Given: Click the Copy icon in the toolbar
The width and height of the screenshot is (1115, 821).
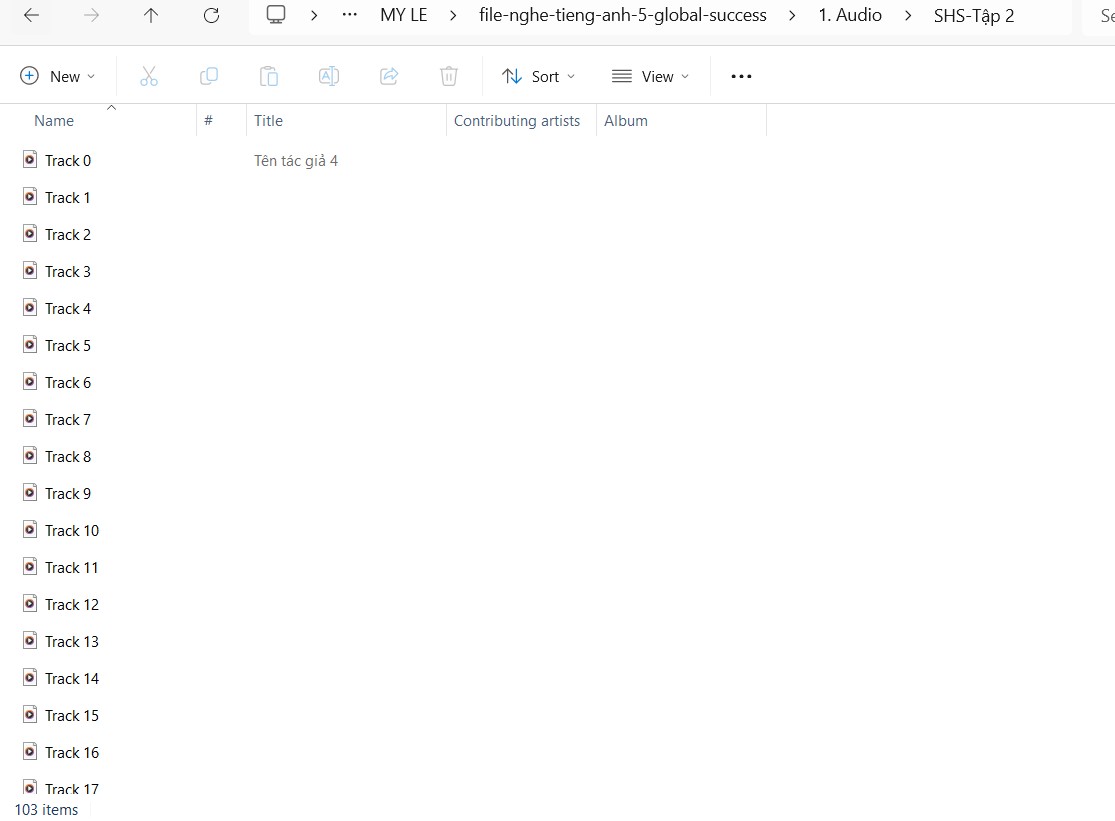Looking at the screenshot, I should 209,76.
